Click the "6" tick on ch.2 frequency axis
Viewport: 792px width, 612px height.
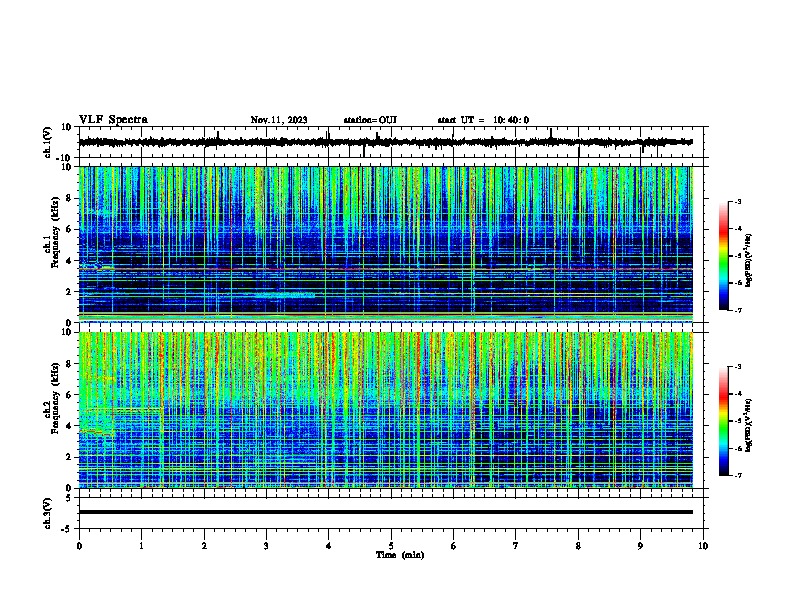click(69, 395)
